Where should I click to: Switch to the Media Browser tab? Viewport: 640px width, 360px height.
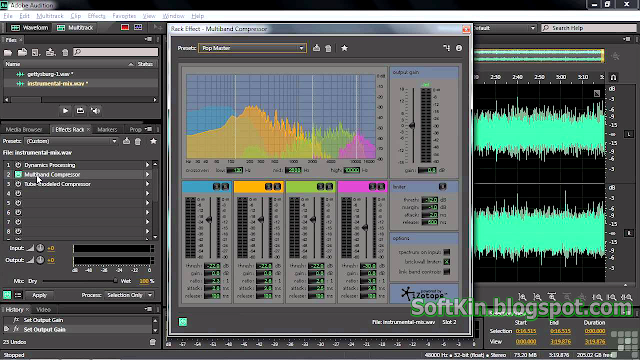click(x=24, y=129)
